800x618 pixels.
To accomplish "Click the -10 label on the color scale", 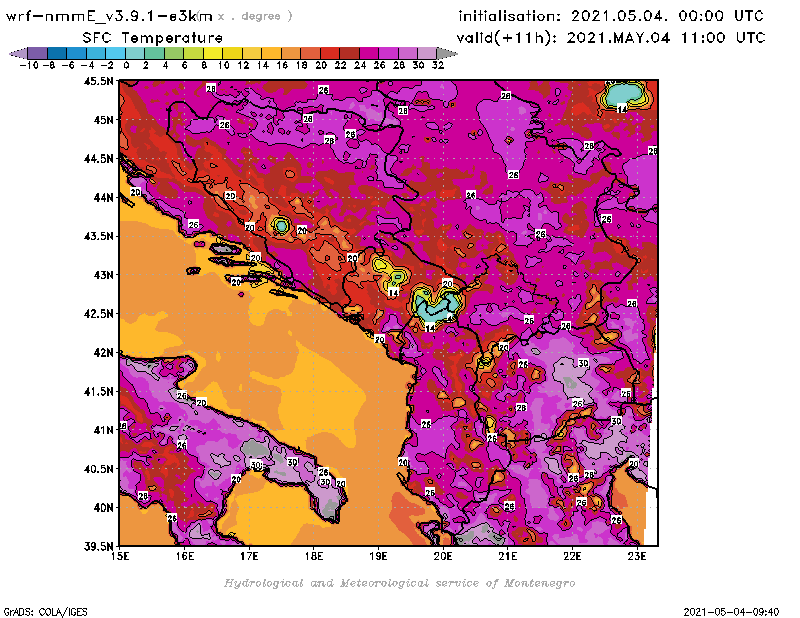I will pyautogui.click(x=29, y=65).
